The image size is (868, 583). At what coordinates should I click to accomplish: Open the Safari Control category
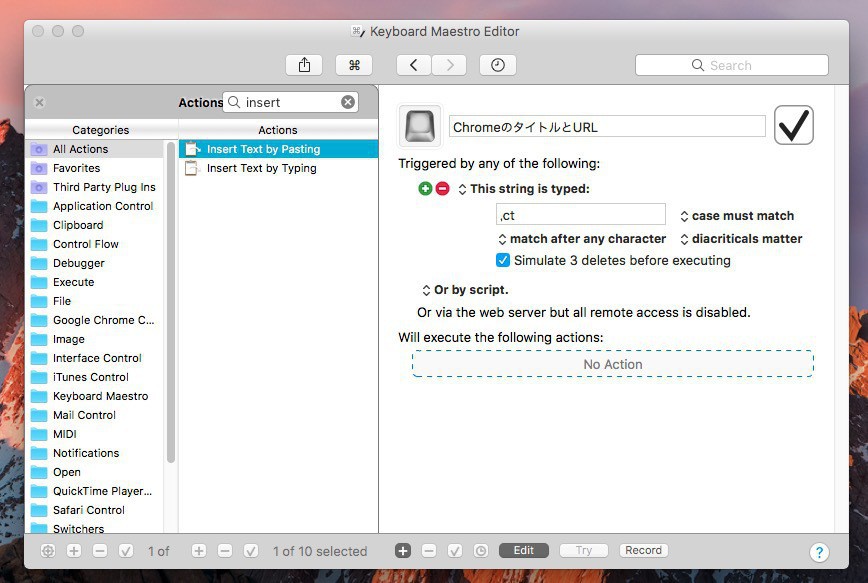pyautogui.click(x=94, y=510)
